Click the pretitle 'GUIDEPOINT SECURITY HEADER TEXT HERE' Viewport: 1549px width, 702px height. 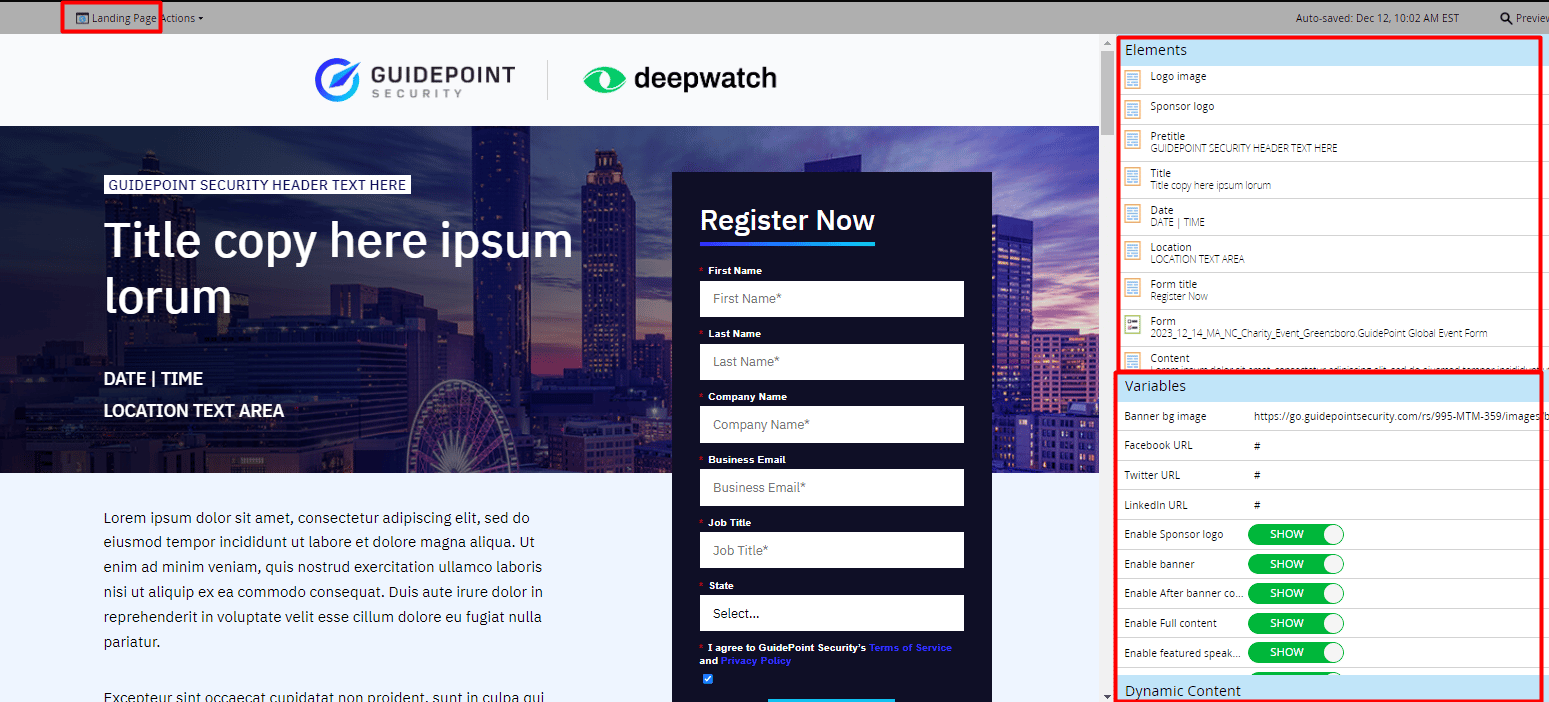click(257, 185)
